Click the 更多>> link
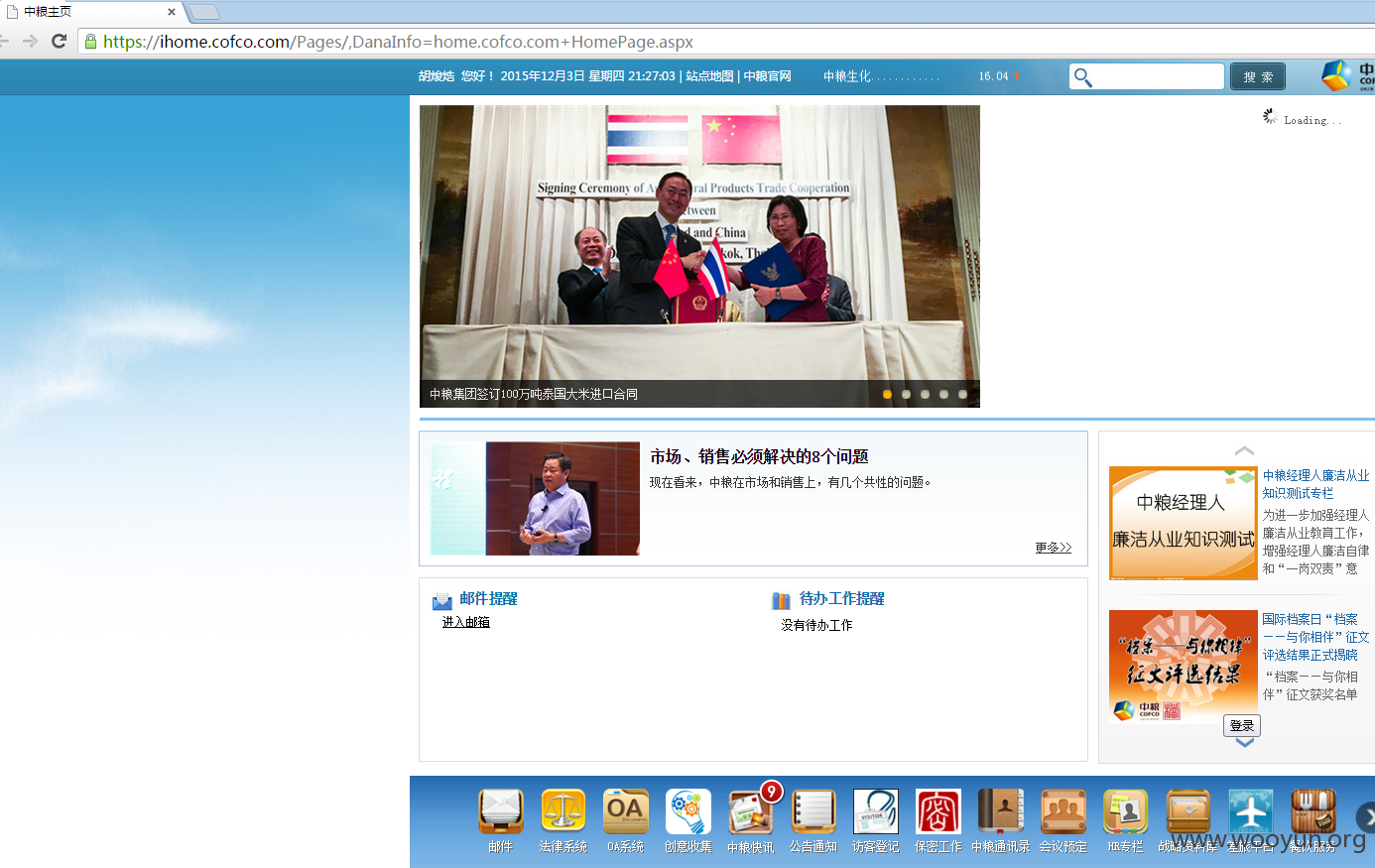This screenshot has width=1375, height=868. (1054, 548)
